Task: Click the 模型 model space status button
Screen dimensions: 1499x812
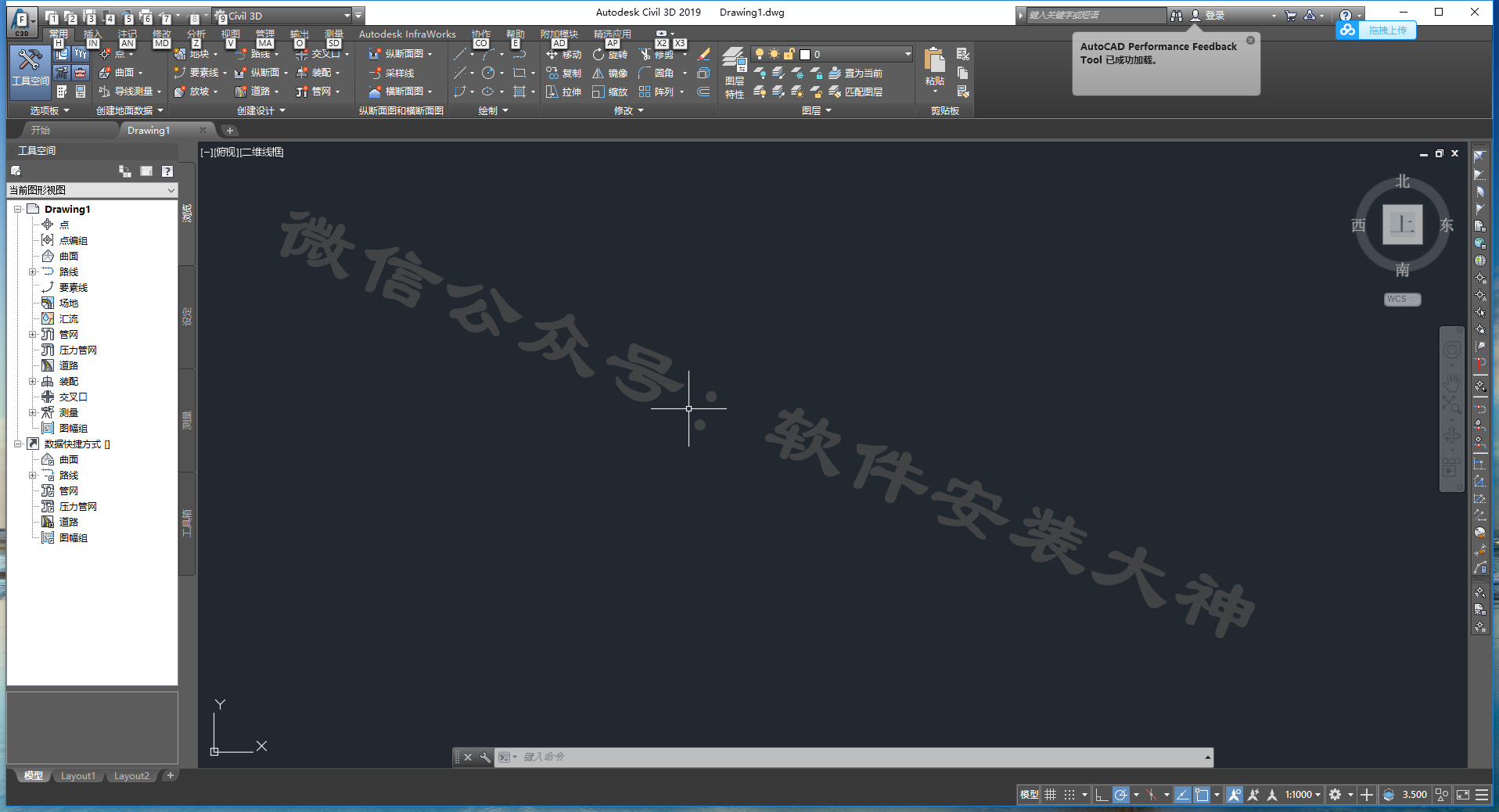Action: (x=1029, y=795)
